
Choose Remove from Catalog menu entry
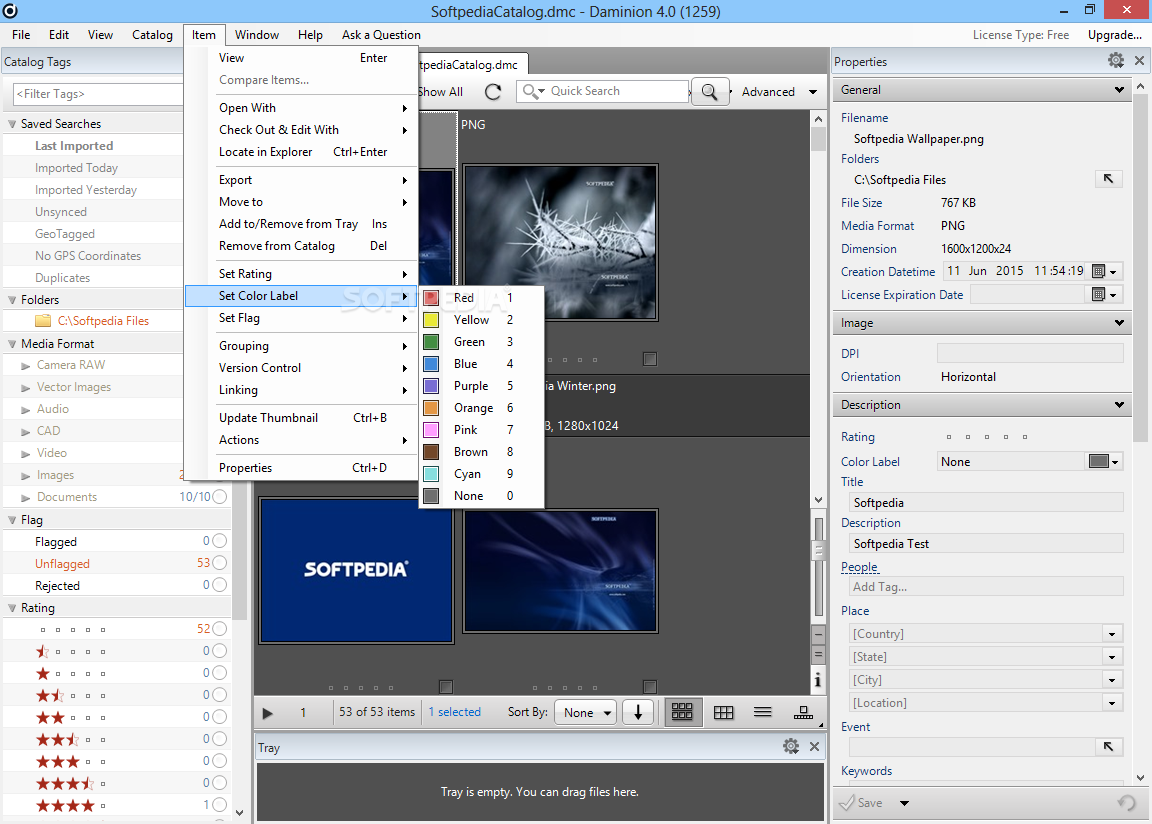pyautogui.click(x=303, y=246)
